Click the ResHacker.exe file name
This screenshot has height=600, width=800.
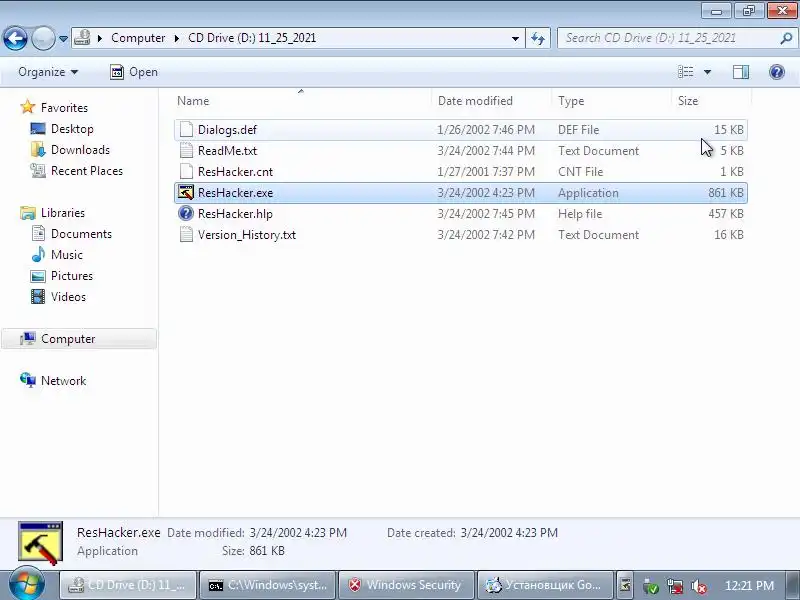click(x=235, y=193)
